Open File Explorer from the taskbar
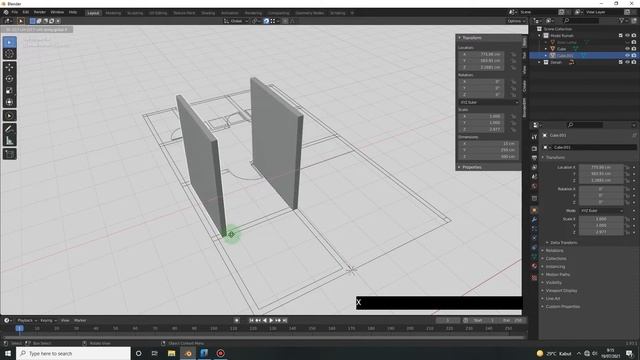 [x=171, y=353]
